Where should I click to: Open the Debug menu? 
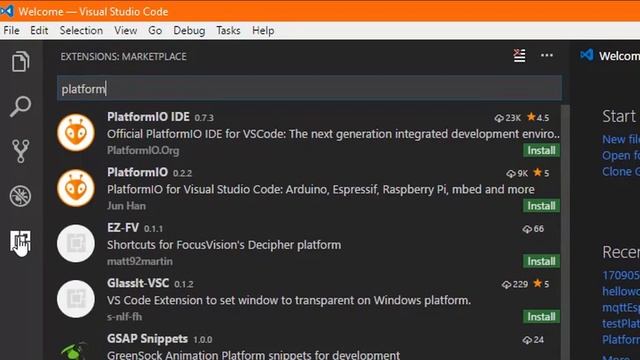[189, 31]
